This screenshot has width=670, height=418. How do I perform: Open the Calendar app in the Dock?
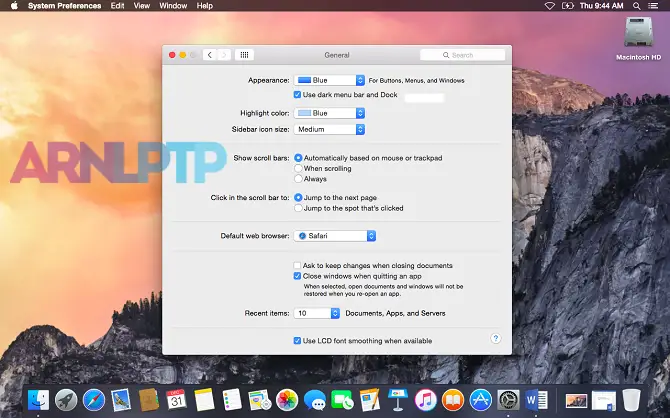(x=177, y=399)
